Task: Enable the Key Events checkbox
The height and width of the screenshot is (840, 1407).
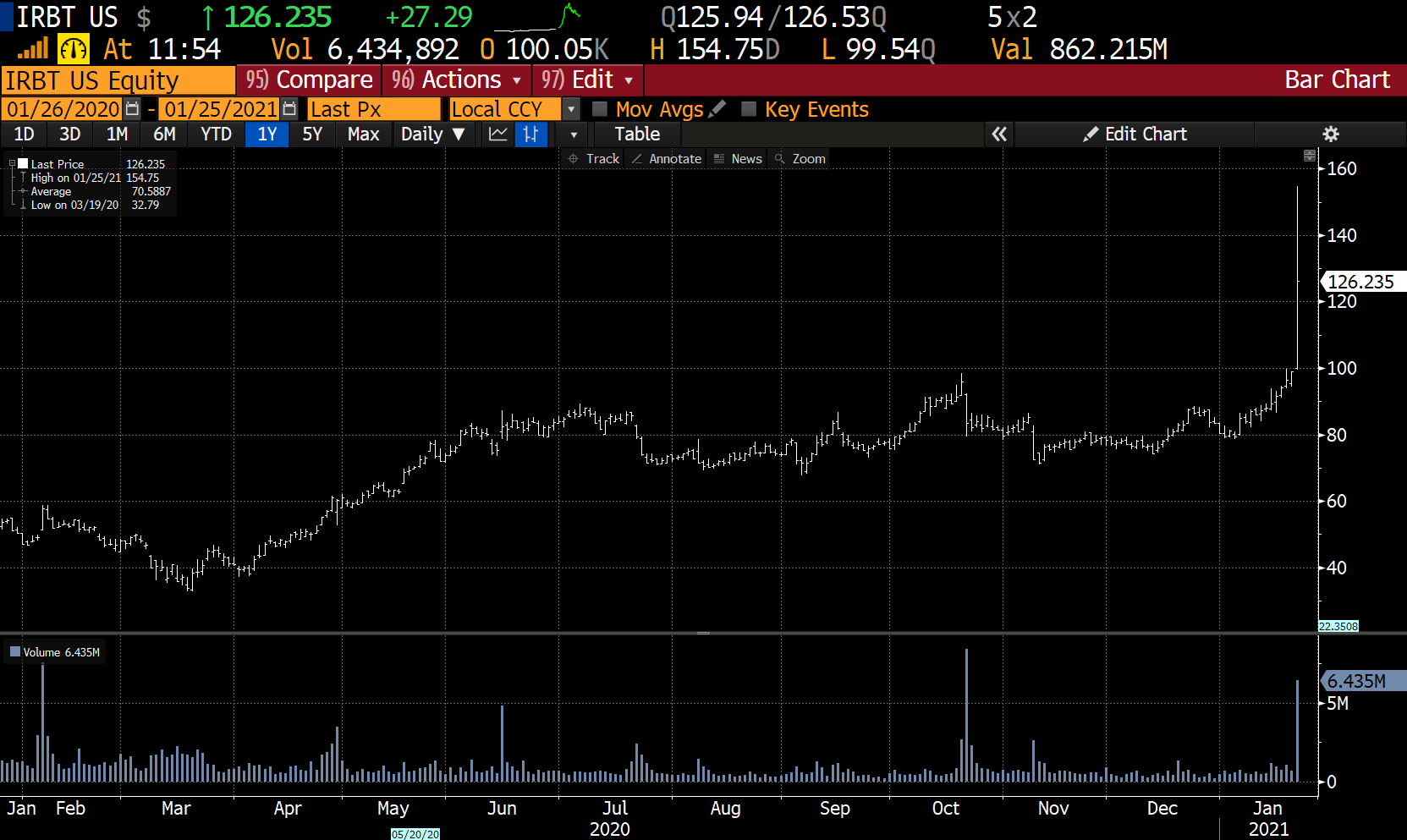Action: pos(748,108)
